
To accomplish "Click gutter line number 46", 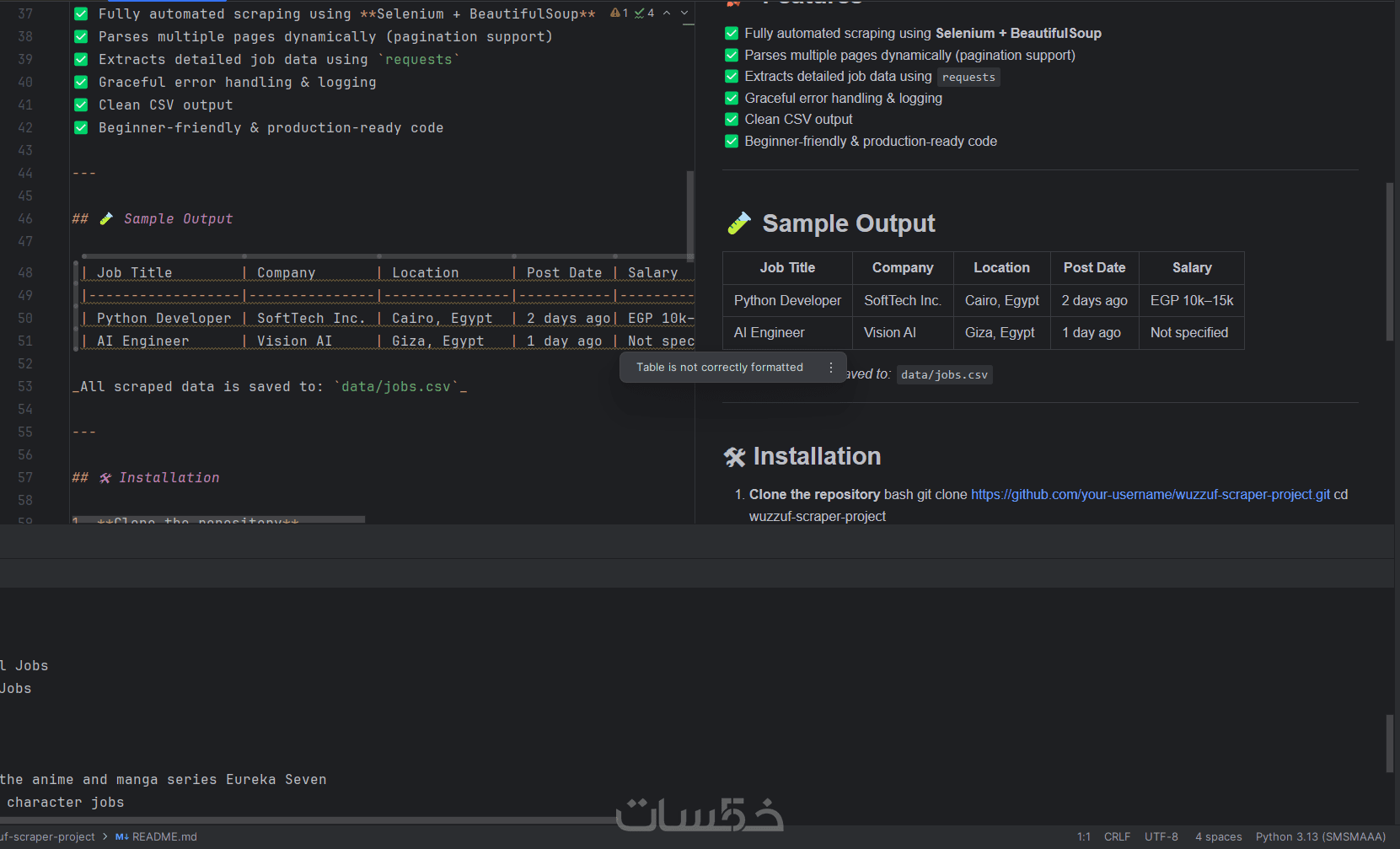I will [x=25, y=219].
